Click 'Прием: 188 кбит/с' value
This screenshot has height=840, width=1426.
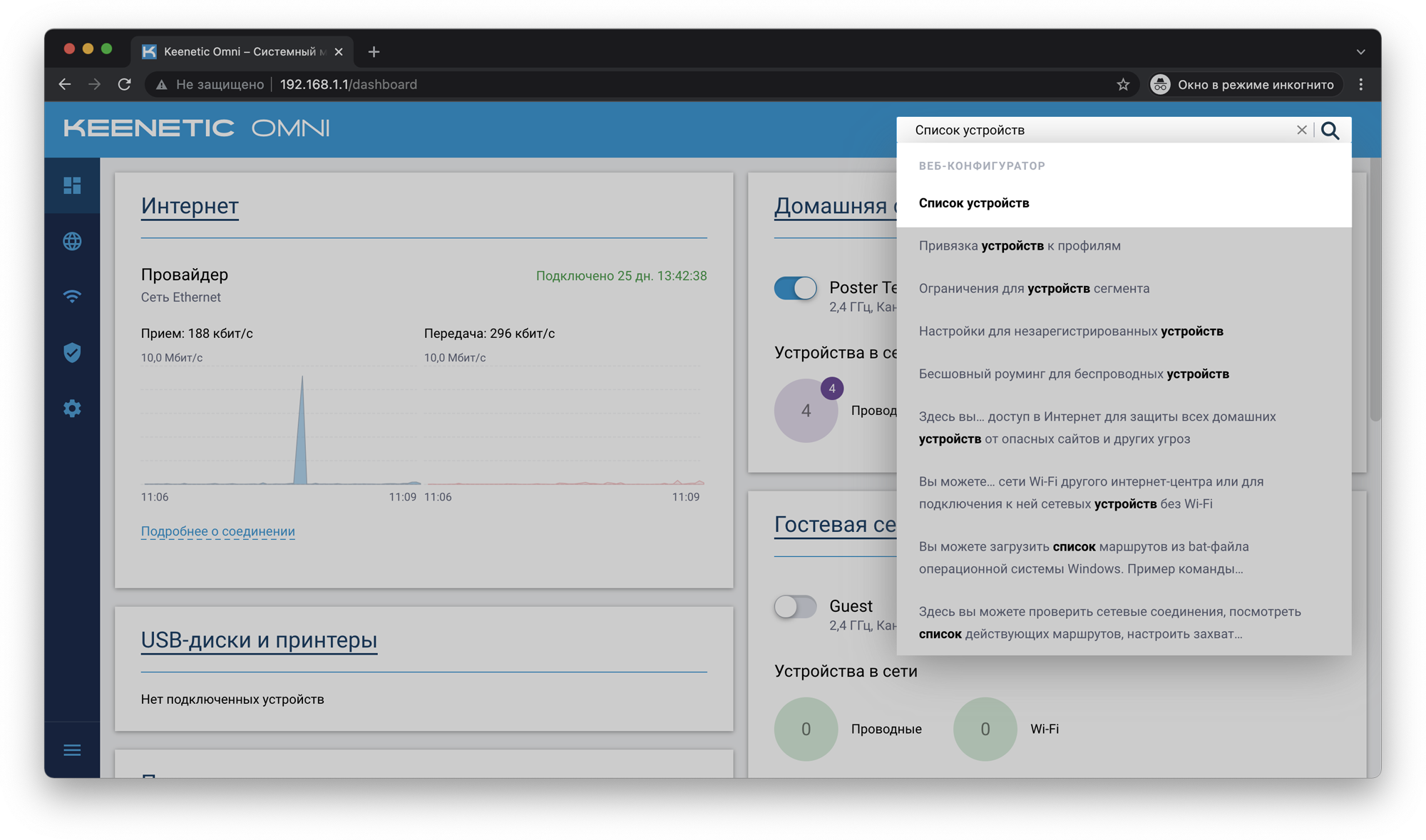pyautogui.click(x=197, y=333)
